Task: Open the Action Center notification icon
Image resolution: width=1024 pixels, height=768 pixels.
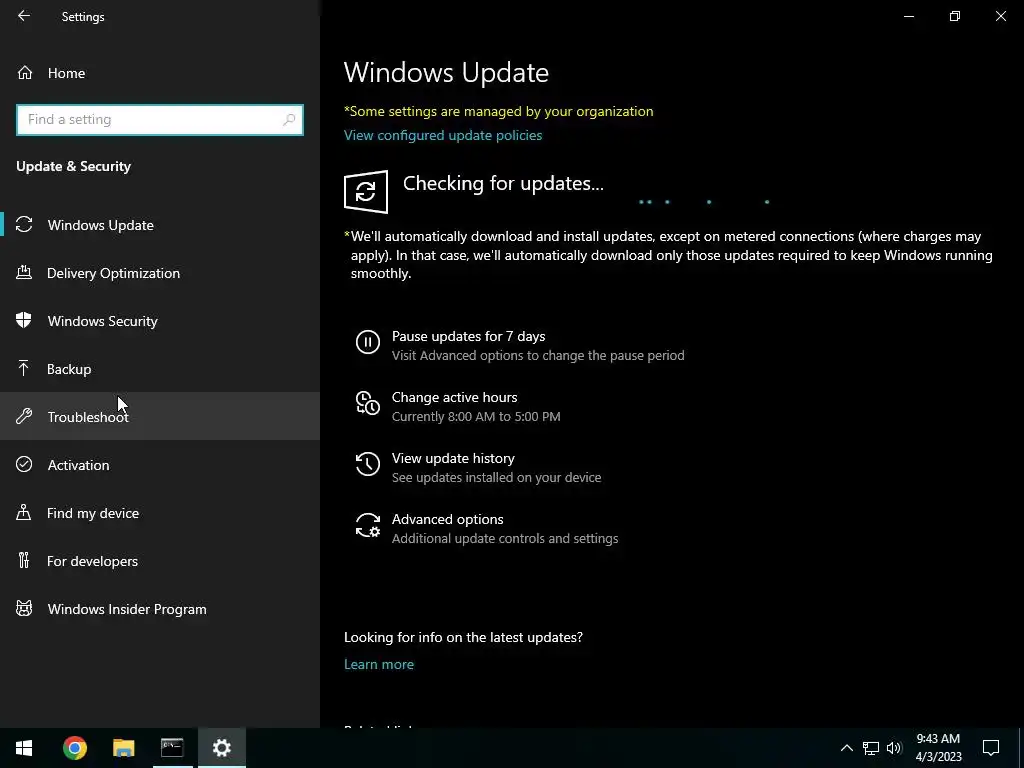Action: pos(991,748)
